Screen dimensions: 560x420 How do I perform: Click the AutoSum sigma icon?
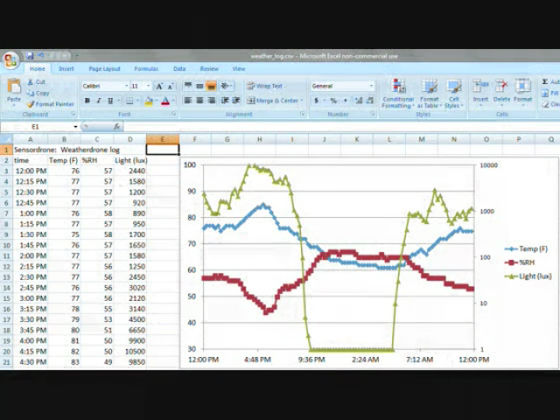(x=545, y=82)
